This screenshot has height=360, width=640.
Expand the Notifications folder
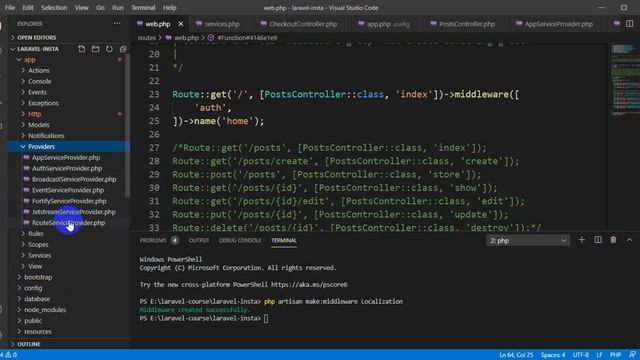[46, 136]
